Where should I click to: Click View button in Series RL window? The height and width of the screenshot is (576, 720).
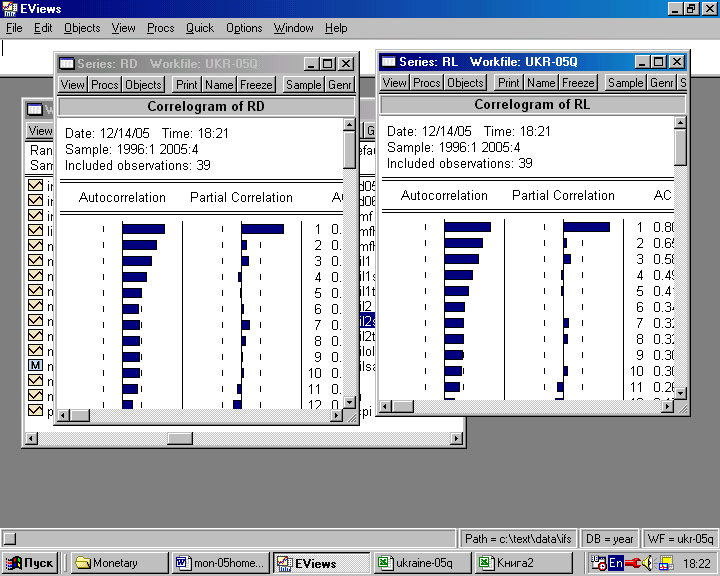point(395,83)
